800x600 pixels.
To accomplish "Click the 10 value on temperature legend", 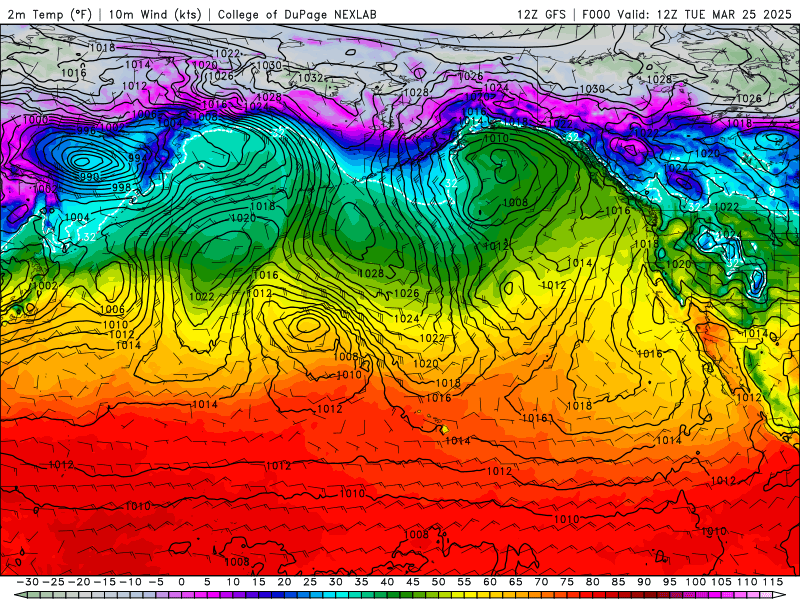I will (233, 582).
